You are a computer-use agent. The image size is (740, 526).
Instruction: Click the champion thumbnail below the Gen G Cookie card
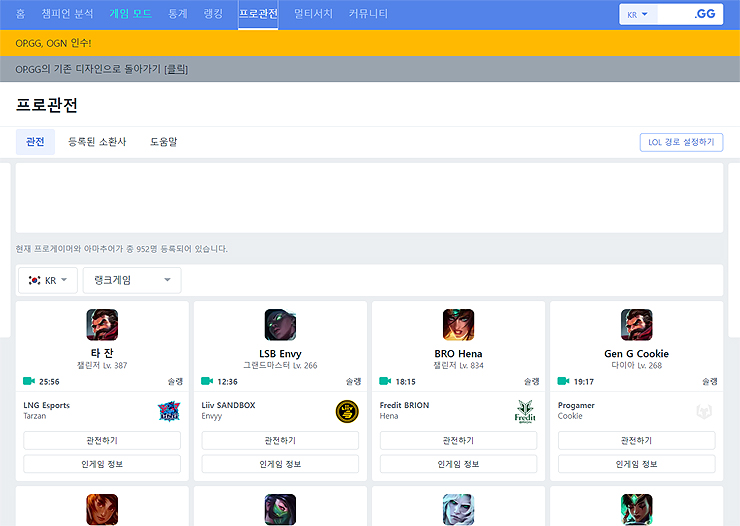click(x=637, y=509)
